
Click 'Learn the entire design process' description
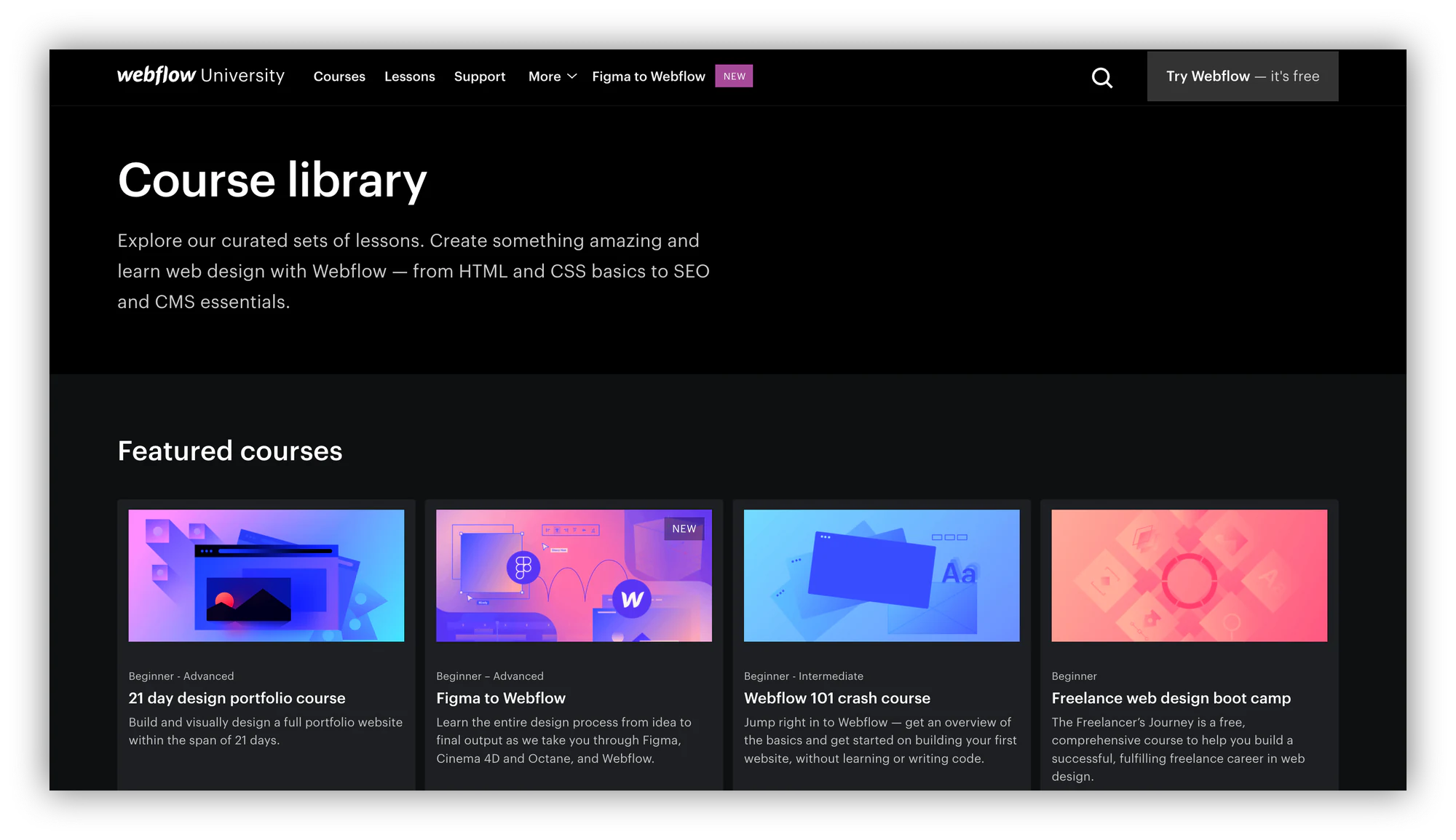(x=563, y=740)
